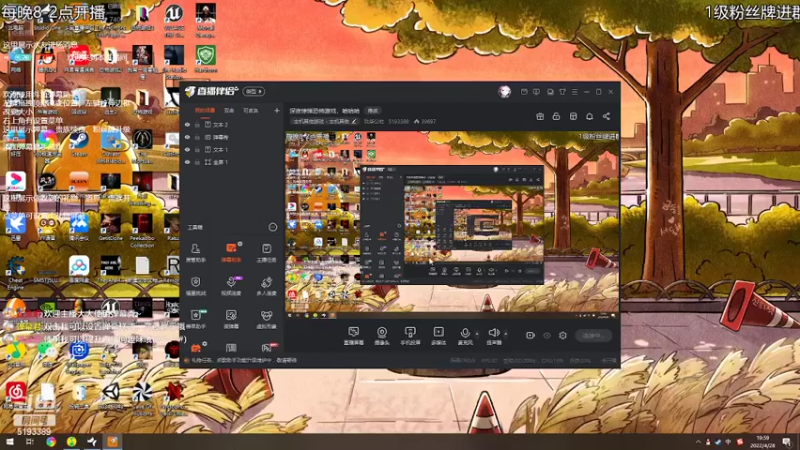800x450 pixels.
Task: Open the gift box icon in header
Action: pyautogui.click(x=540, y=116)
